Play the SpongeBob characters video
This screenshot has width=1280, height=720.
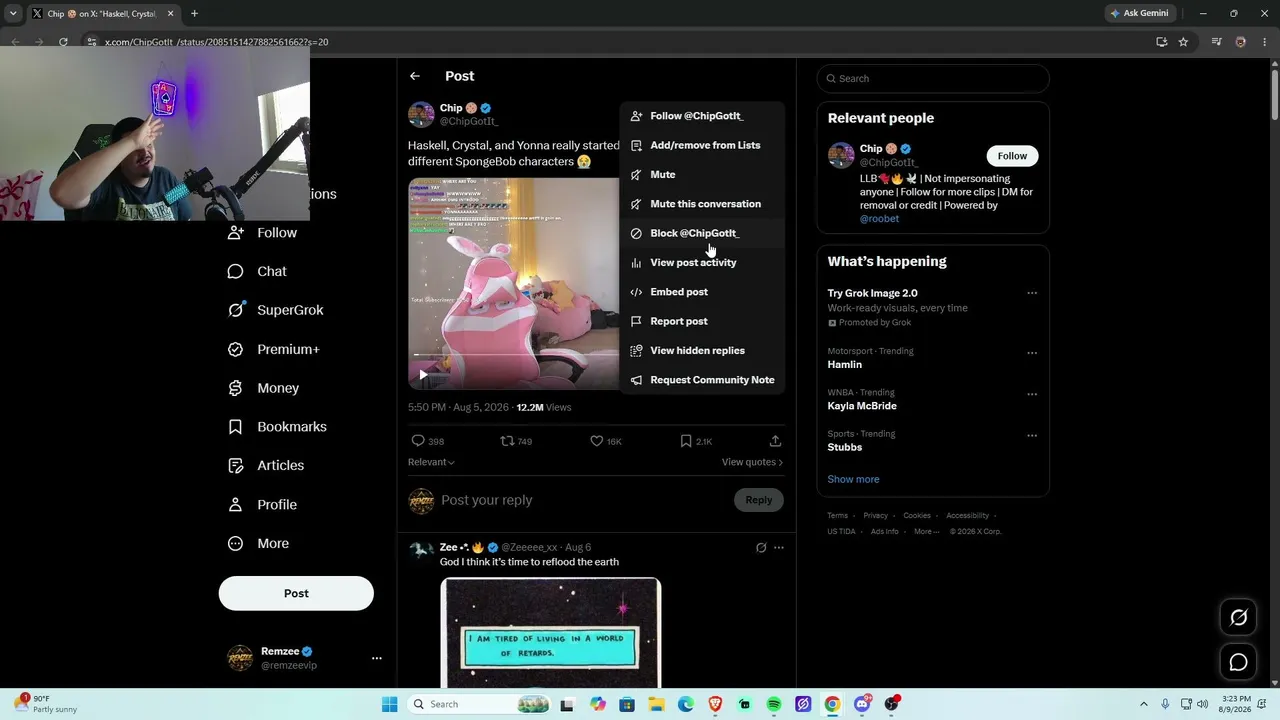coord(423,375)
